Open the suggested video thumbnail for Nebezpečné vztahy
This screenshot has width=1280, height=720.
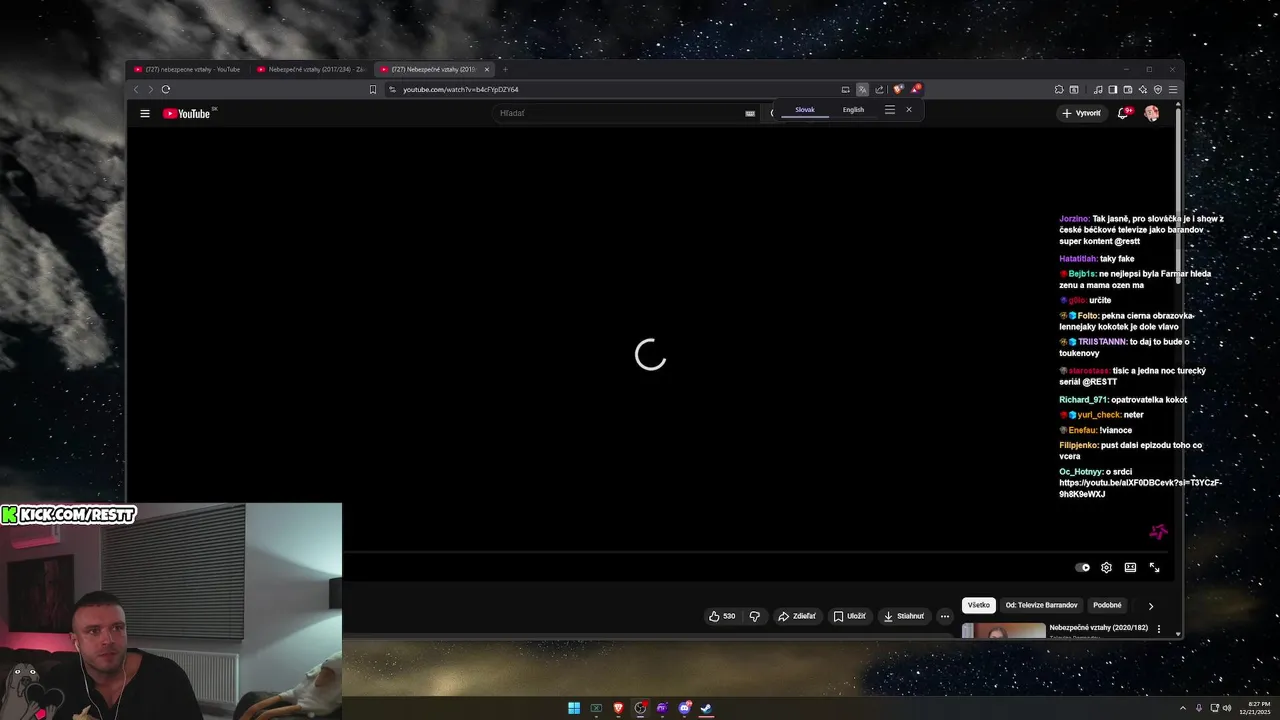point(1003,630)
